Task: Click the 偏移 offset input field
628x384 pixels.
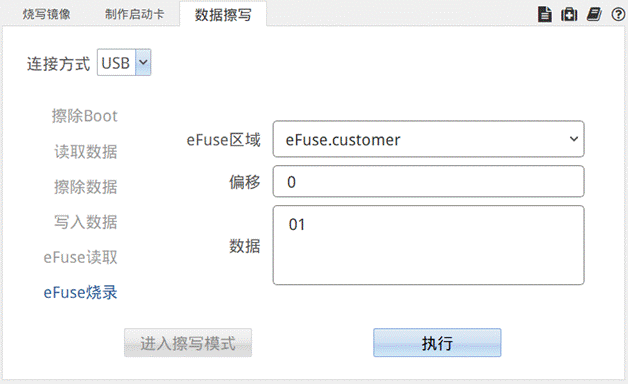Action: pos(429,181)
